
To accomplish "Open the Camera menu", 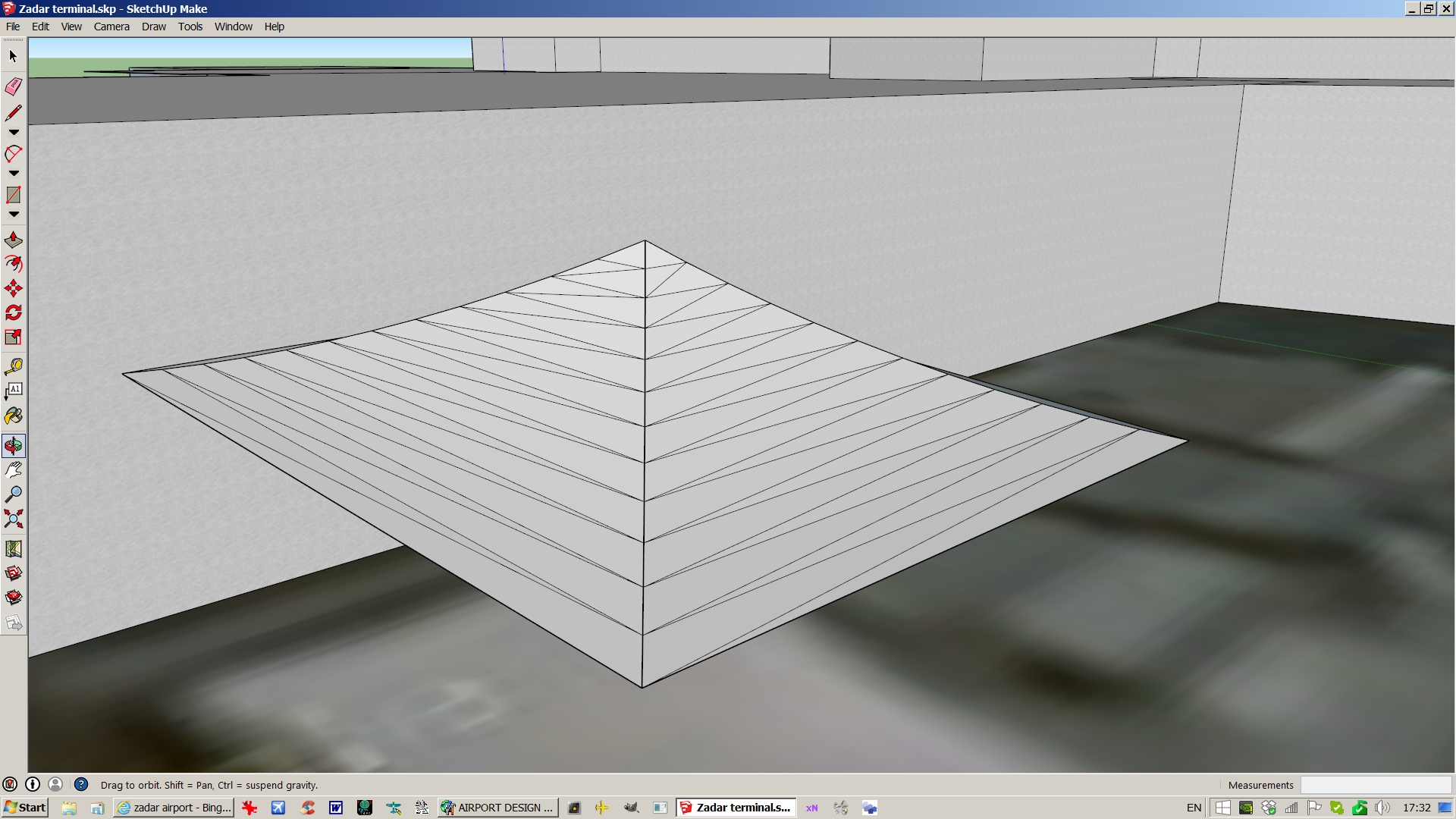I will 111,27.
